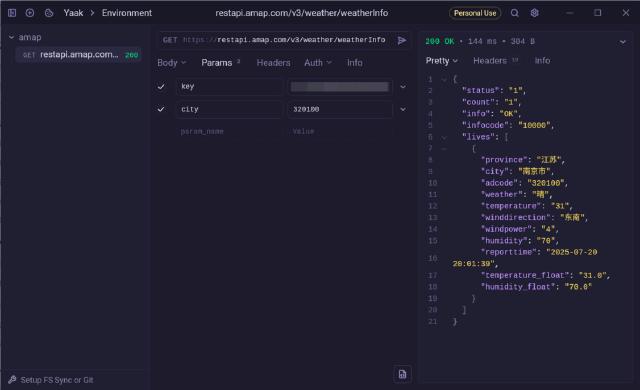Click the empty Value placeholder field
This screenshot has width=640, height=390.
[340, 131]
